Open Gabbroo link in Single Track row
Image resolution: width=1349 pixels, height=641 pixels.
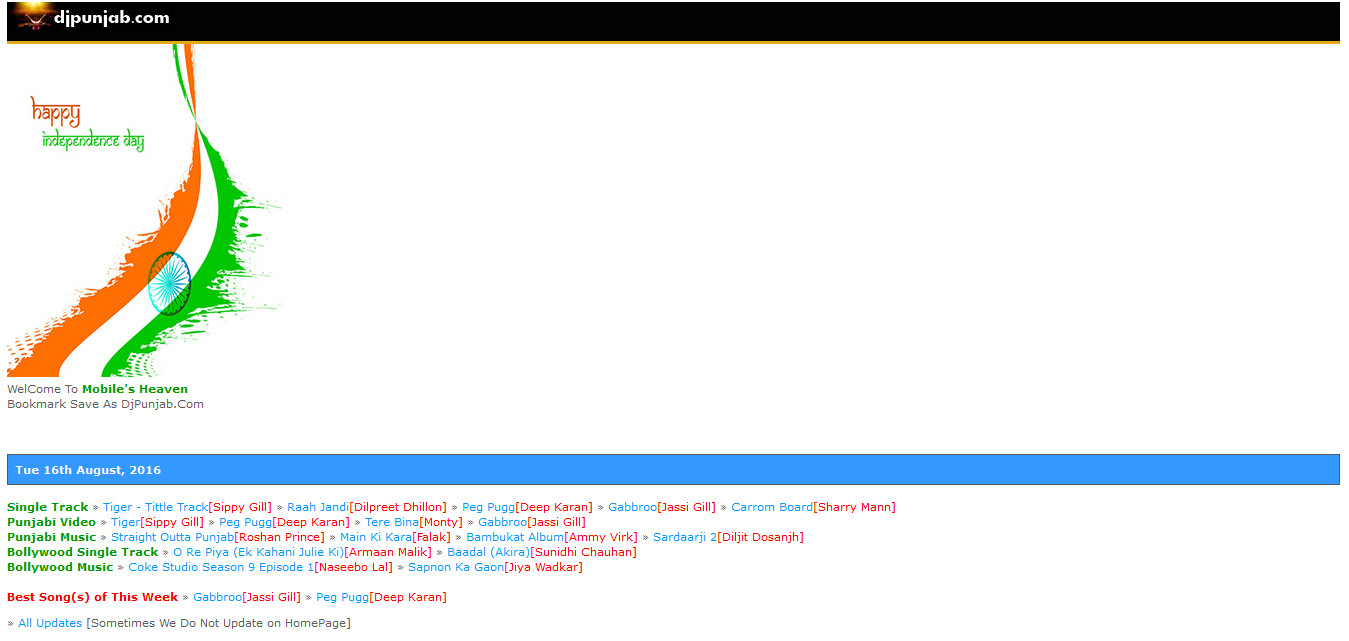633,507
